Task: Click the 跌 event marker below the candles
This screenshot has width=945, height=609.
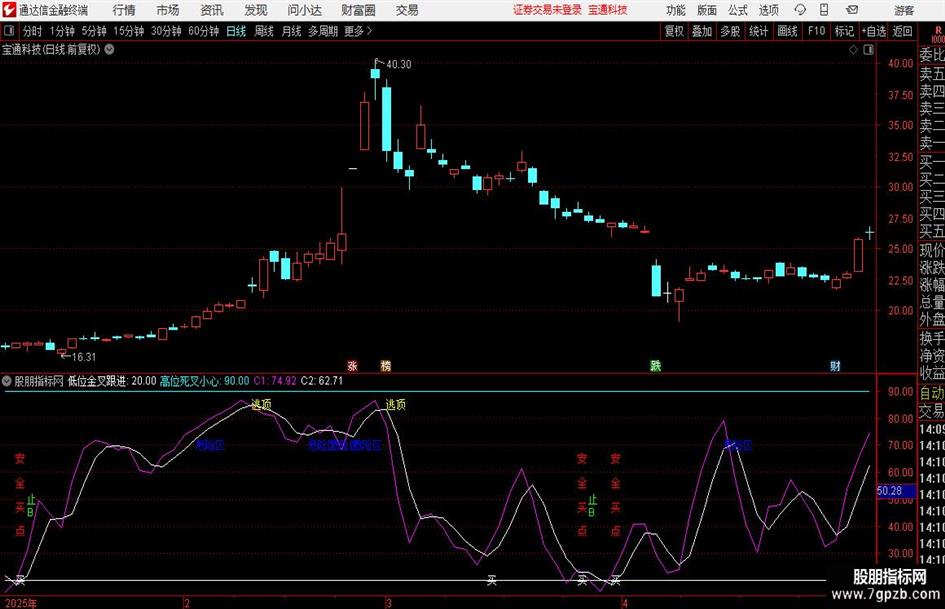Action: [656, 365]
